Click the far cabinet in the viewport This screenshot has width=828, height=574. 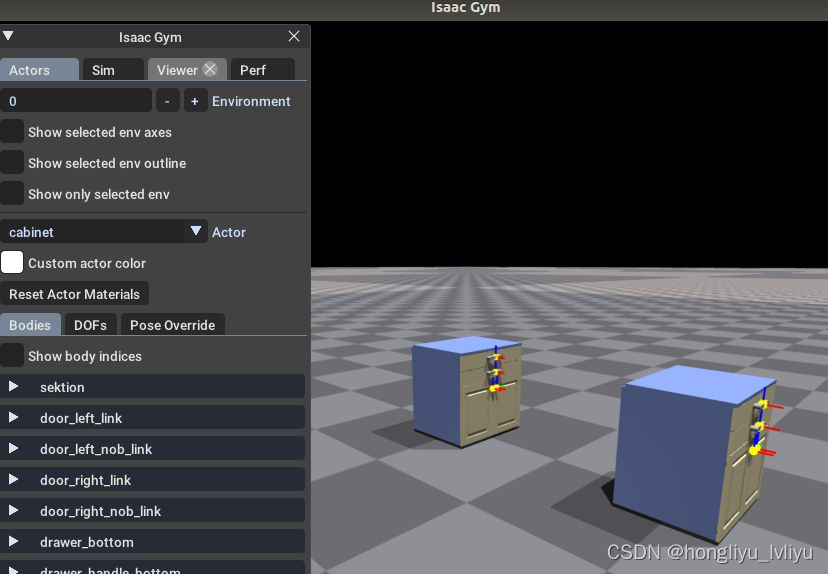click(466, 392)
